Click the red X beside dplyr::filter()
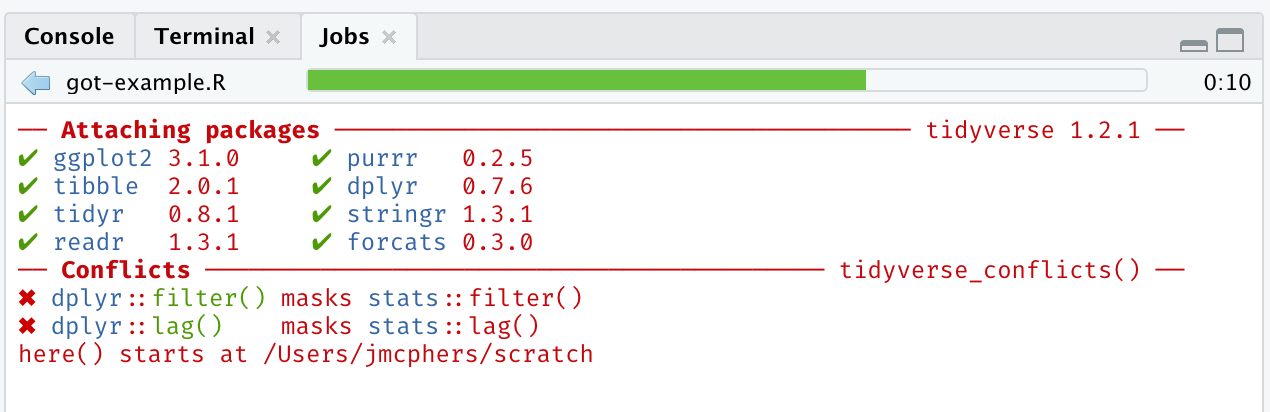 [28, 298]
